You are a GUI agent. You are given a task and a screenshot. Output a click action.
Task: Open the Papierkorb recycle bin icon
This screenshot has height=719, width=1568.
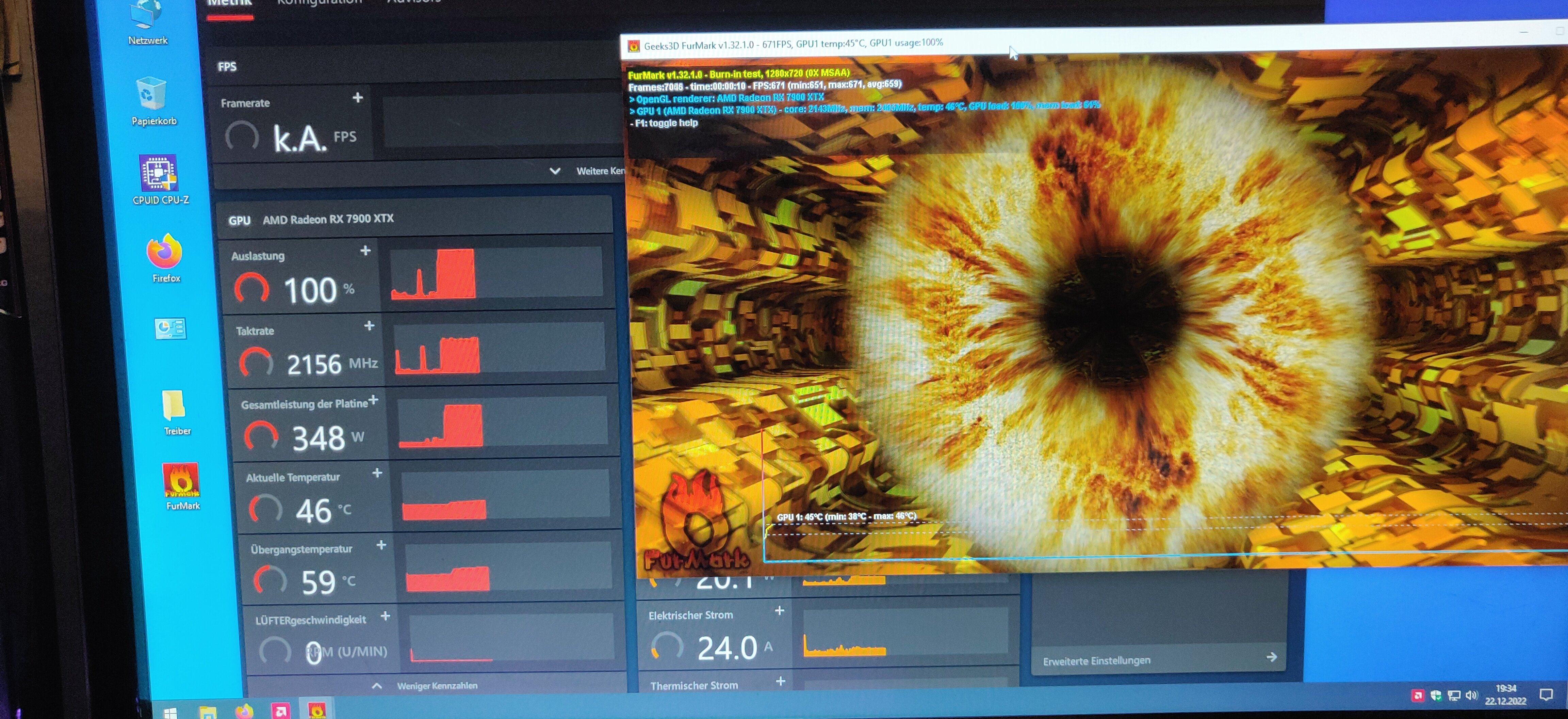pos(152,101)
